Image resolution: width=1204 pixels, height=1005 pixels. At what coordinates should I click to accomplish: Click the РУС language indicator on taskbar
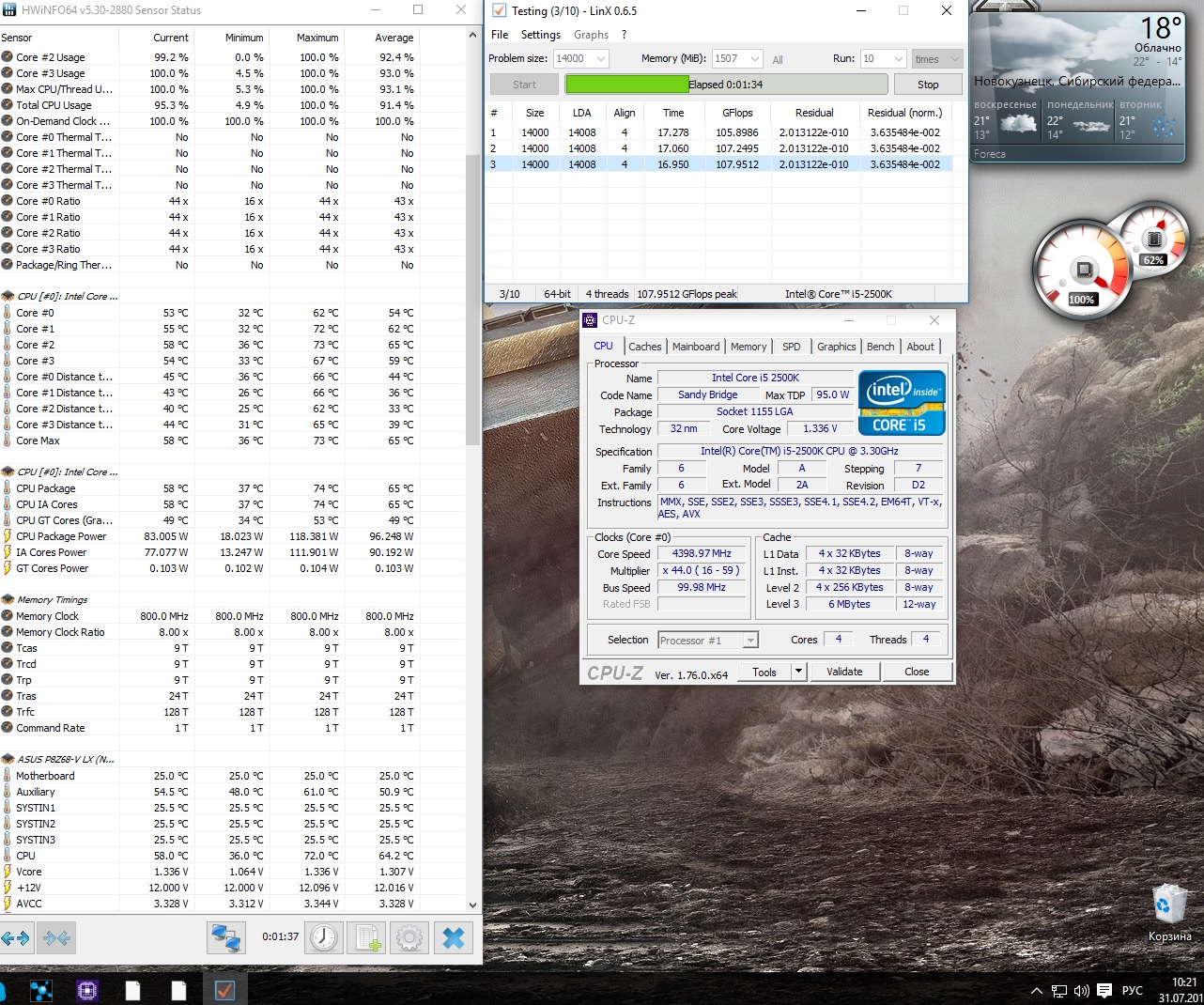(1133, 990)
